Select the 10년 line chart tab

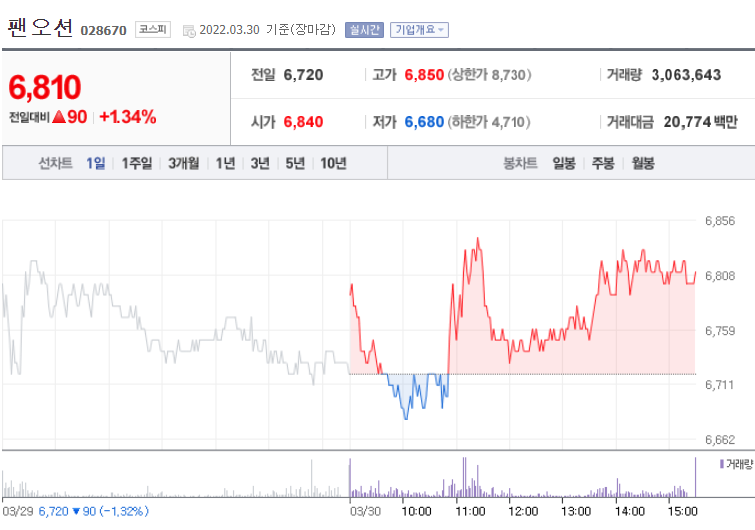(x=333, y=163)
